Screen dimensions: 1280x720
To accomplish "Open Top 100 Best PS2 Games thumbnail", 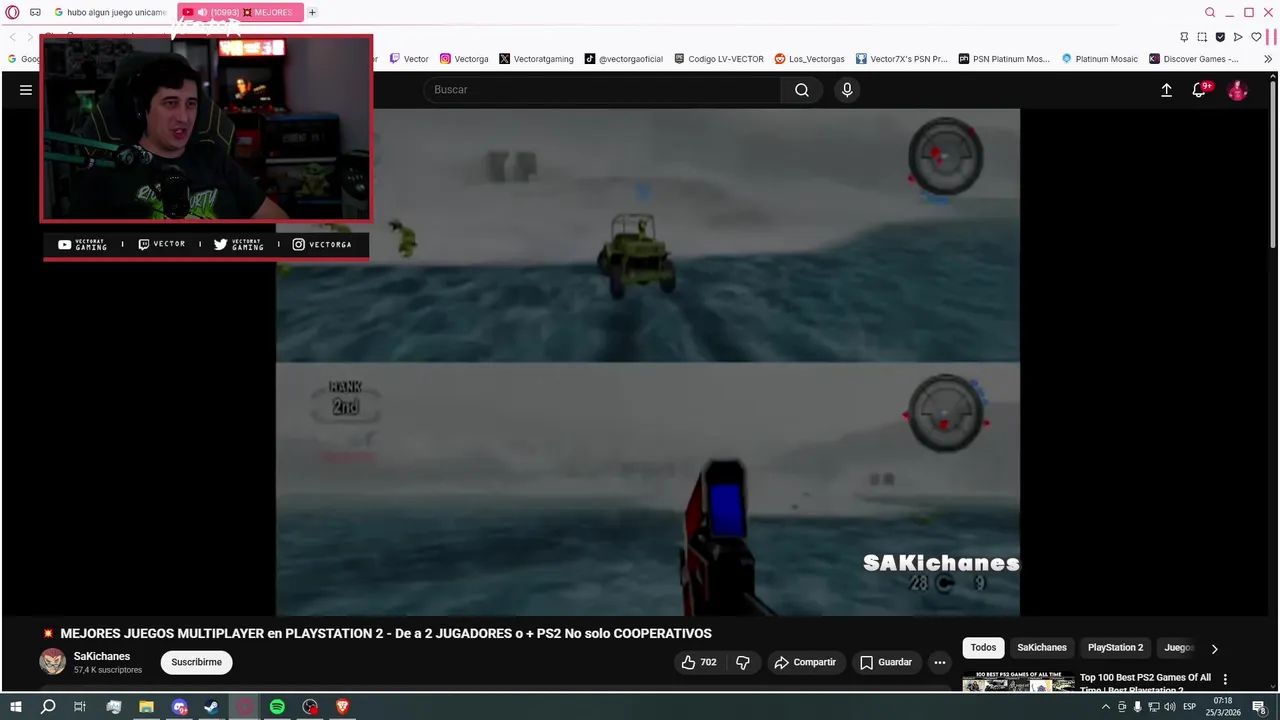I will pyautogui.click(x=1018, y=682).
